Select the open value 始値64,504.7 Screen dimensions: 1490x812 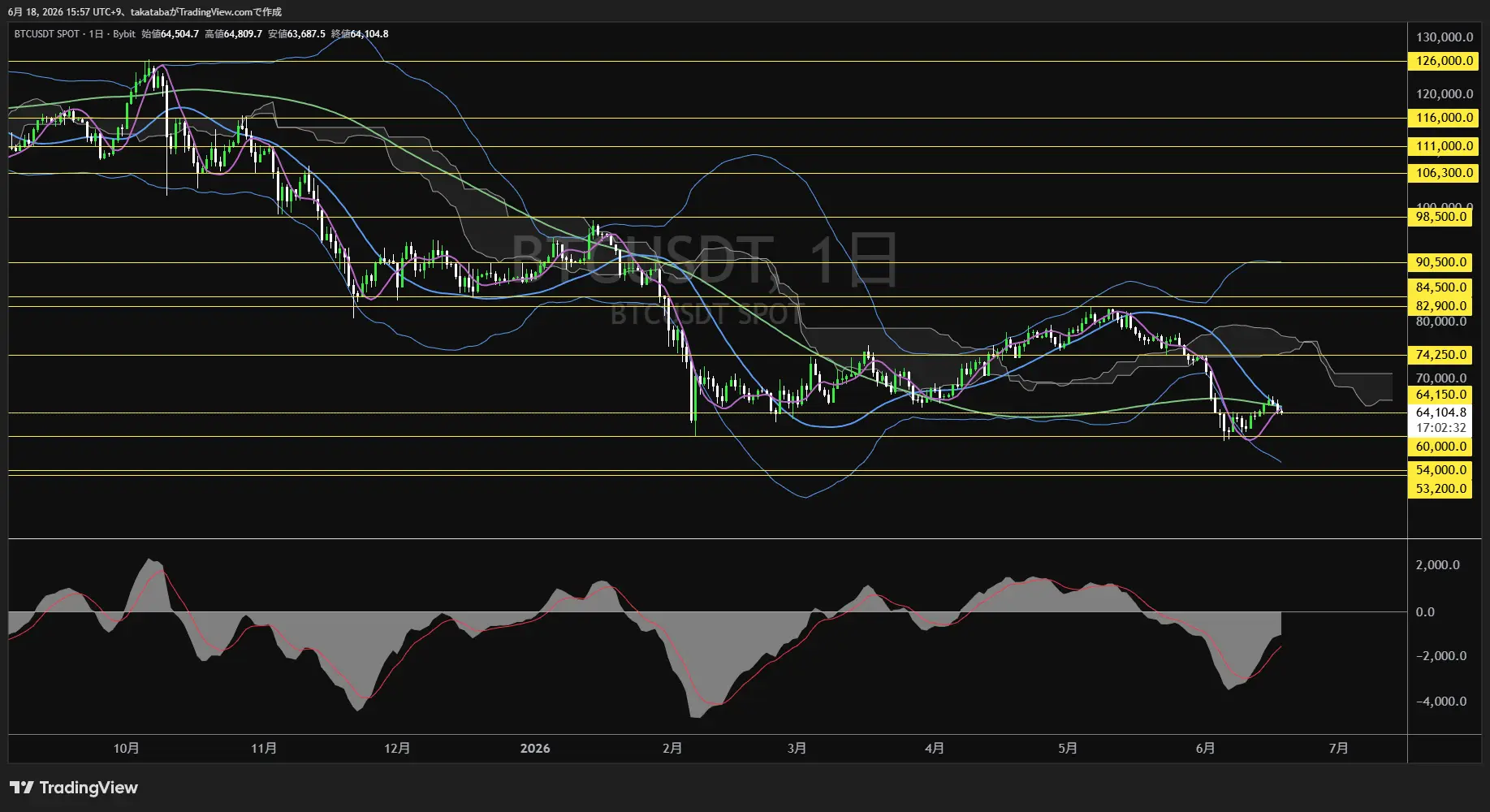[170, 34]
